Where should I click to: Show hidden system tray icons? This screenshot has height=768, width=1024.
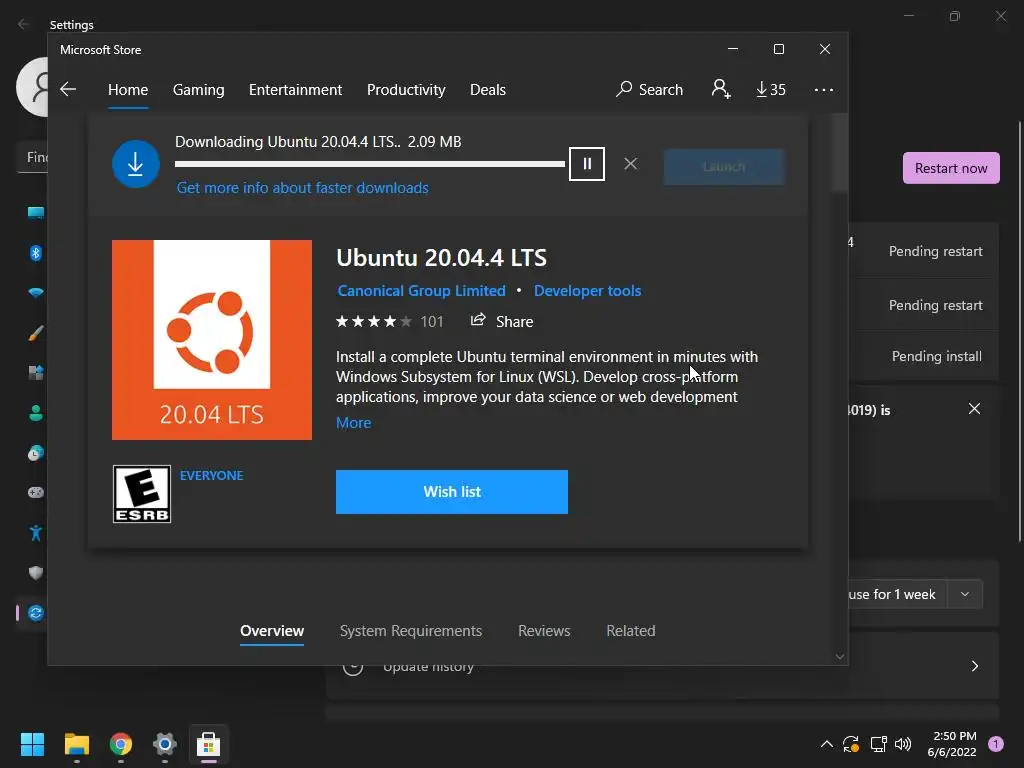826,744
